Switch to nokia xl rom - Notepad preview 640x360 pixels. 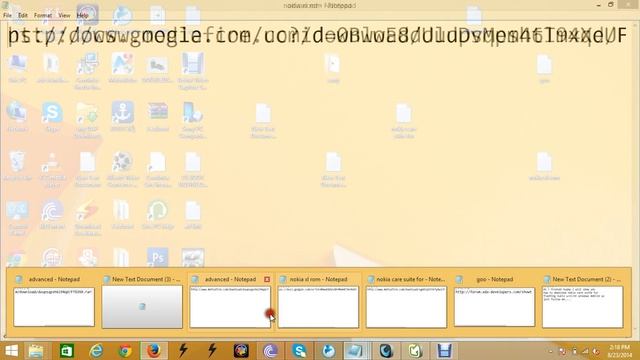coord(318,302)
